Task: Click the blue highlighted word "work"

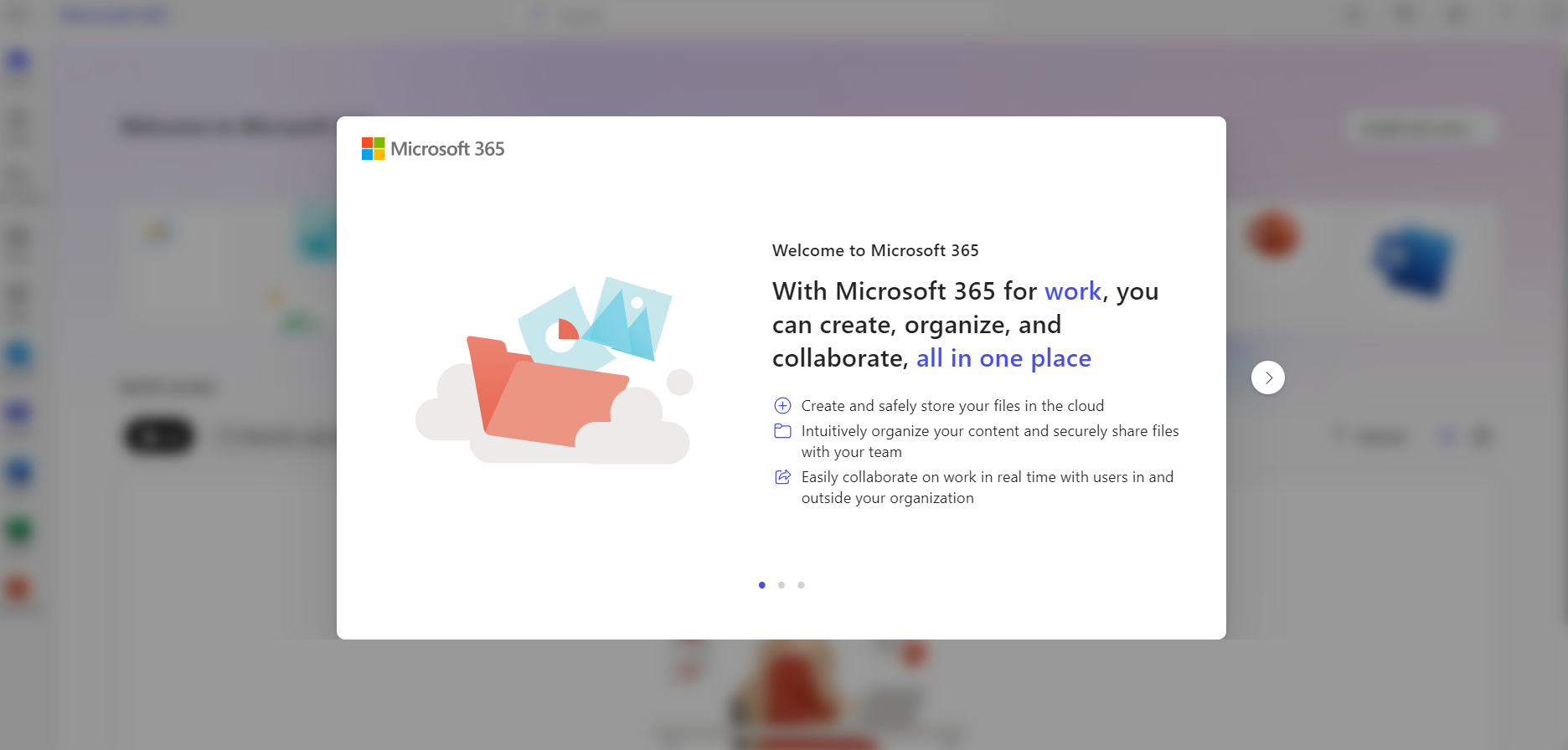Action: pyautogui.click(x=1072, y=291)
